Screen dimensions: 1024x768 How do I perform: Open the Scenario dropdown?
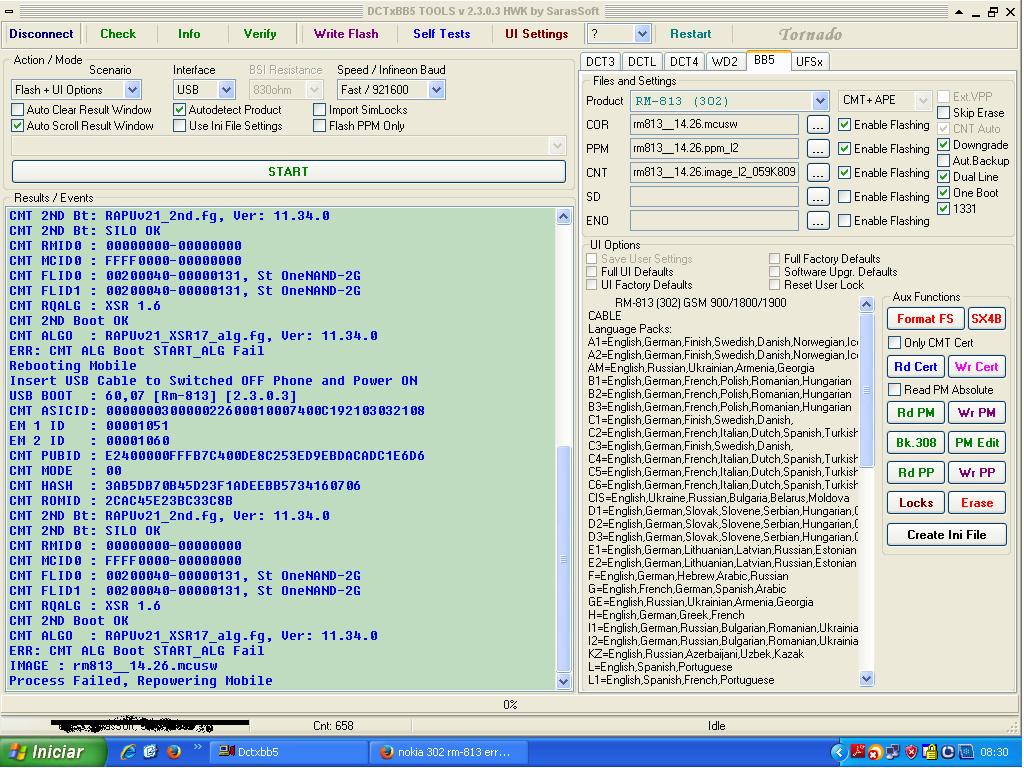pyautogui.click(x=133, y=89)
